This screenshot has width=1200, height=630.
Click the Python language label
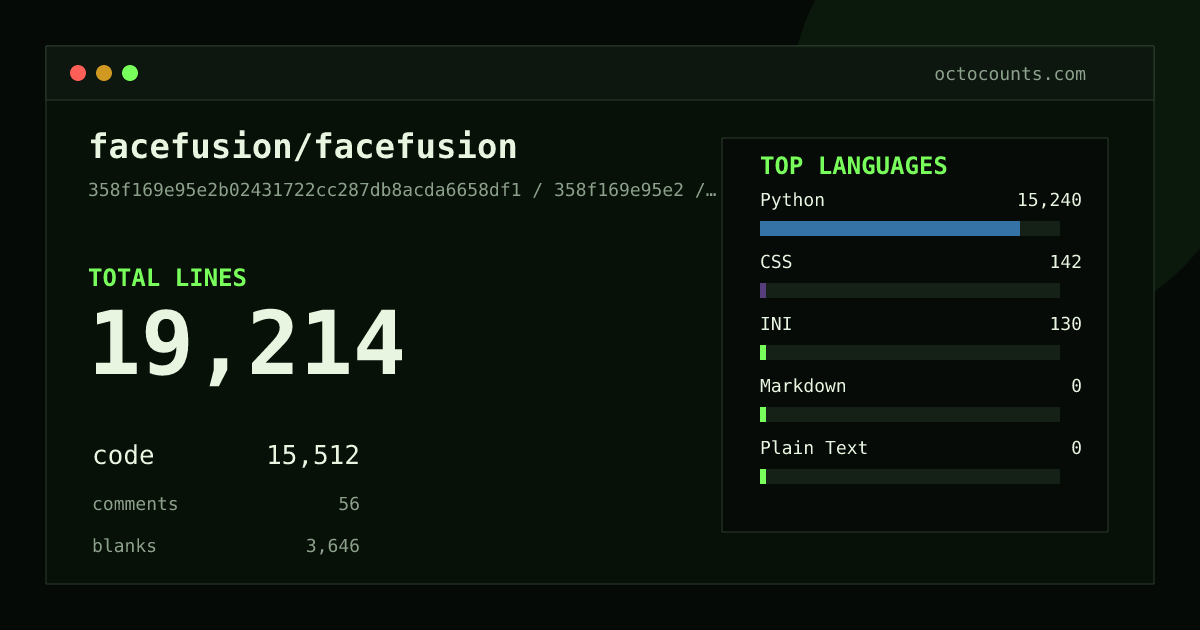click(x=792, y=200)
